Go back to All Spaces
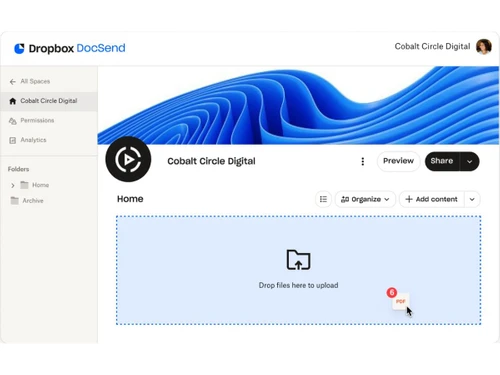Image resolution: width=500 pixels, height=375 pixels. tap(35, 81)
